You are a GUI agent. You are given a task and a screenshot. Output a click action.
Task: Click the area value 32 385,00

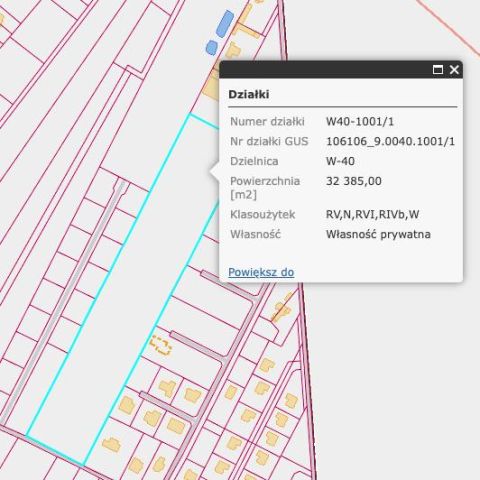click(x=354, y=181)
